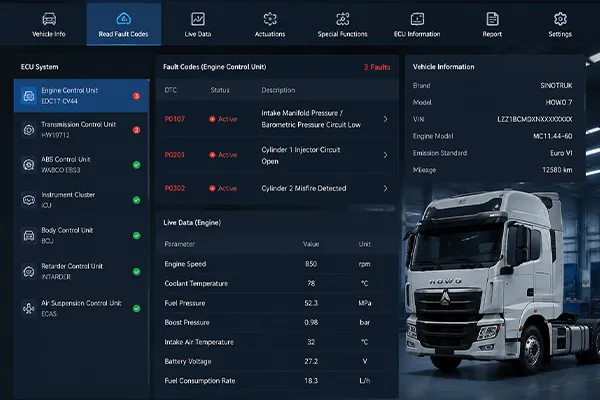600x400 pixels.
Task: Click 'Cylinder 1 Injector Circuit Open' description
Action: click(x=301, y=155)
